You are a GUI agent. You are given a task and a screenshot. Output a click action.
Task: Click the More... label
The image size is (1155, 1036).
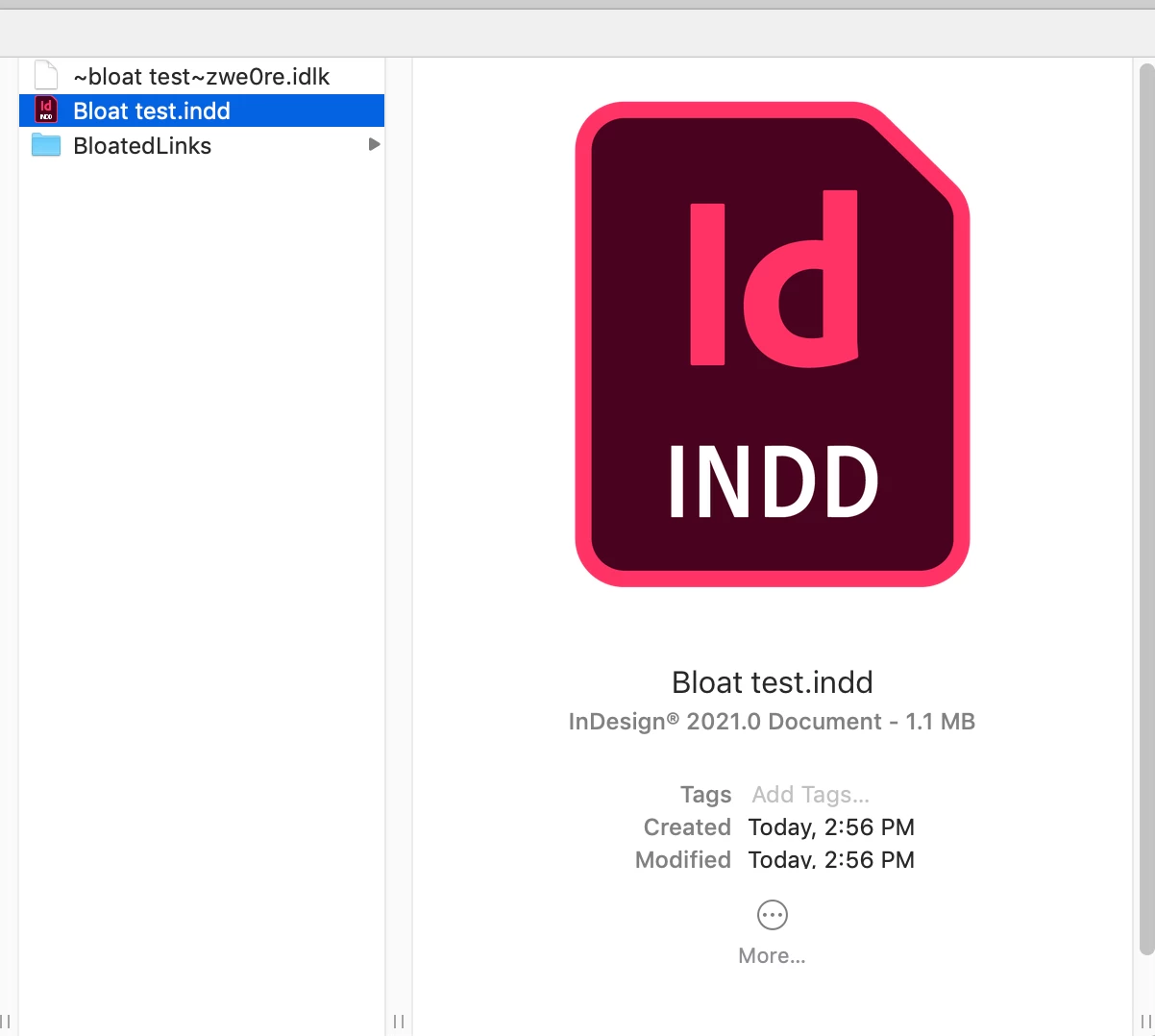pyautogui.click(x=772, y=956)
